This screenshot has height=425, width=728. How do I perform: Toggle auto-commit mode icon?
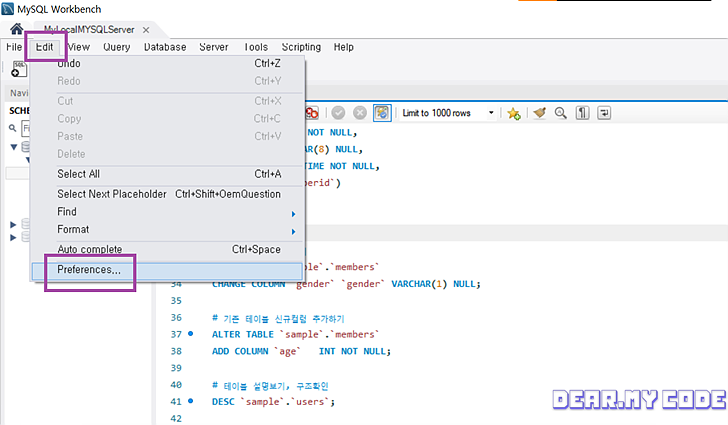click(382, 113)
